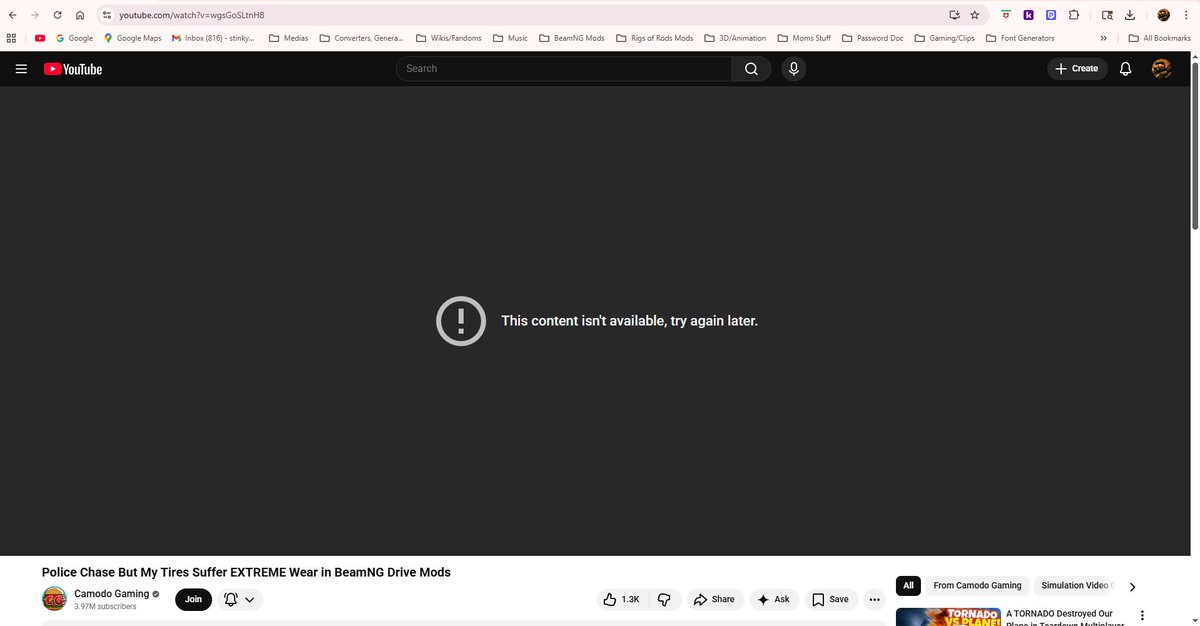This screenshot has width=1200, height=626.
Task: Open the Tornado vs Plane video thumbnail
Action: point(948,616)
